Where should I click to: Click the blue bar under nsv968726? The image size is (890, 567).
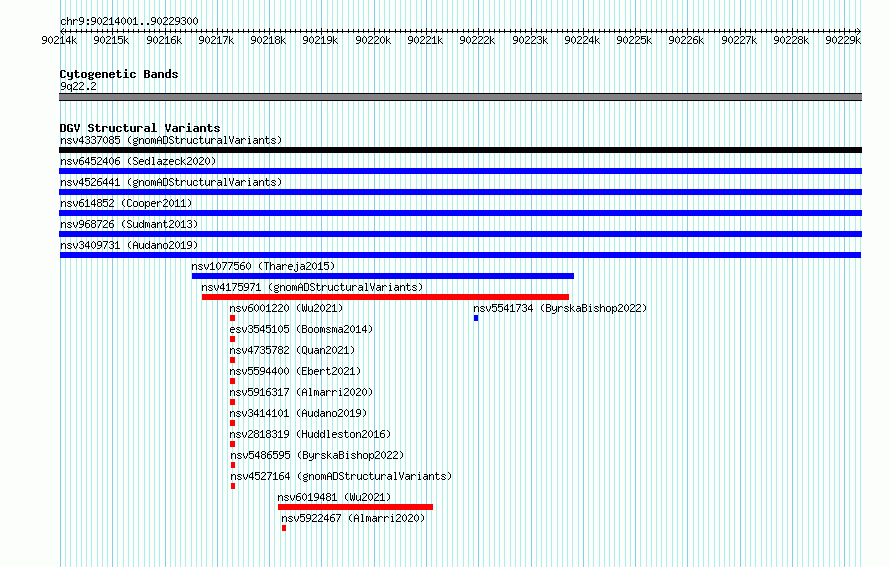[460, 234]
